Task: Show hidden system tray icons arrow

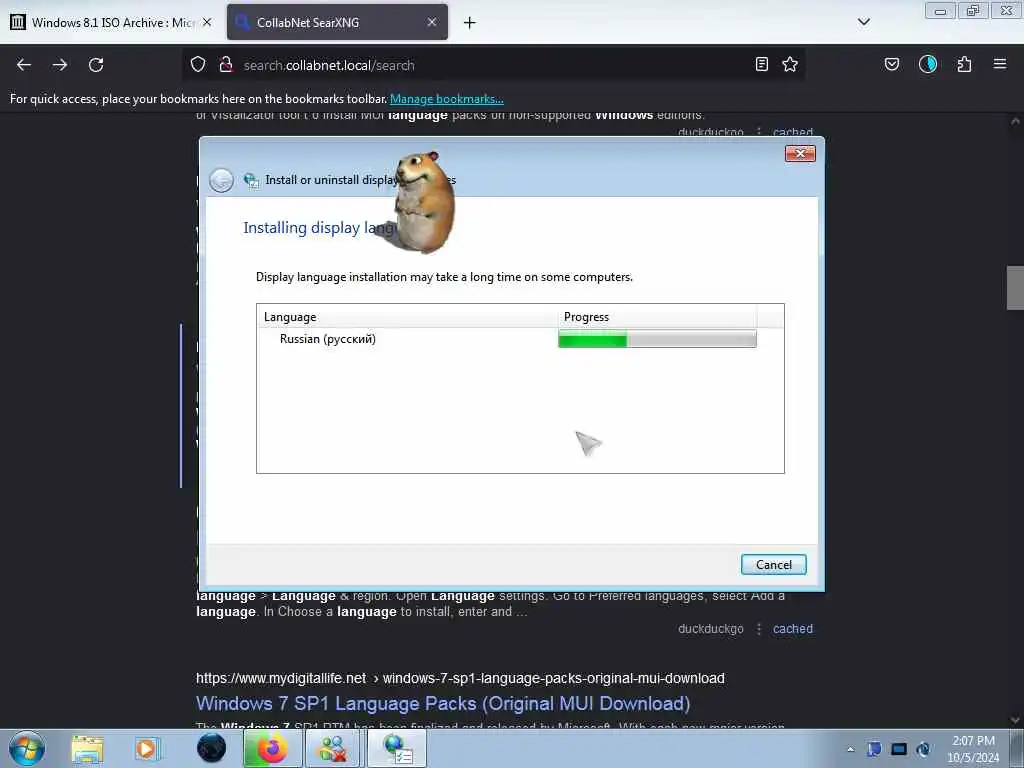Action: click(850, 749)
